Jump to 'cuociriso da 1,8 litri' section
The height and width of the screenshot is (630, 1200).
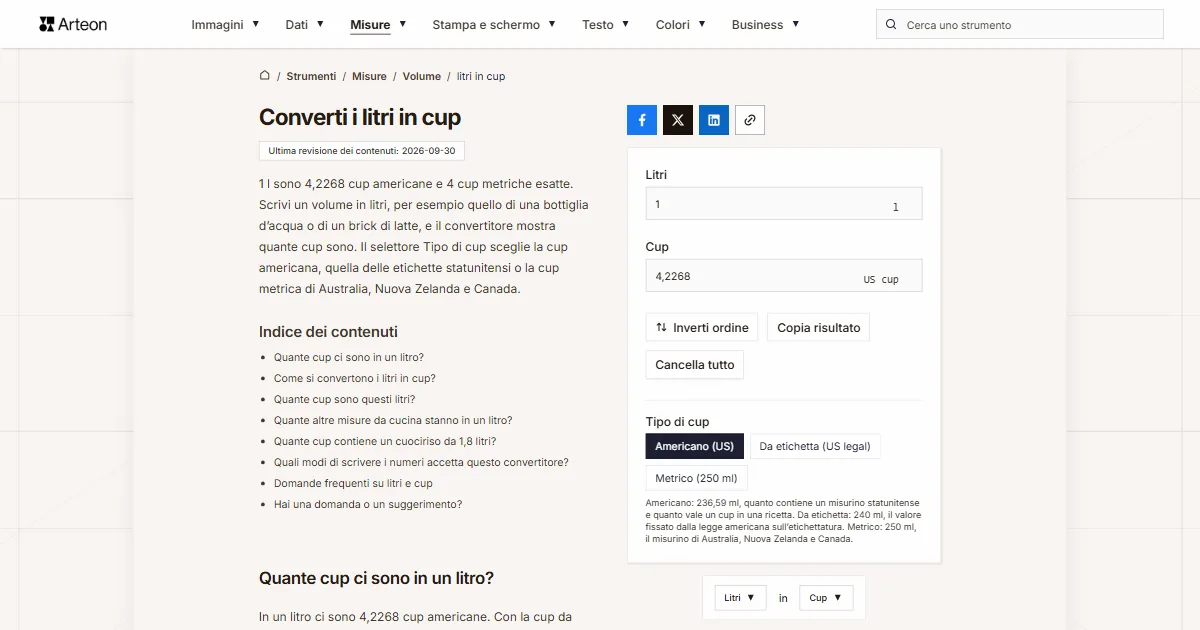385,441
